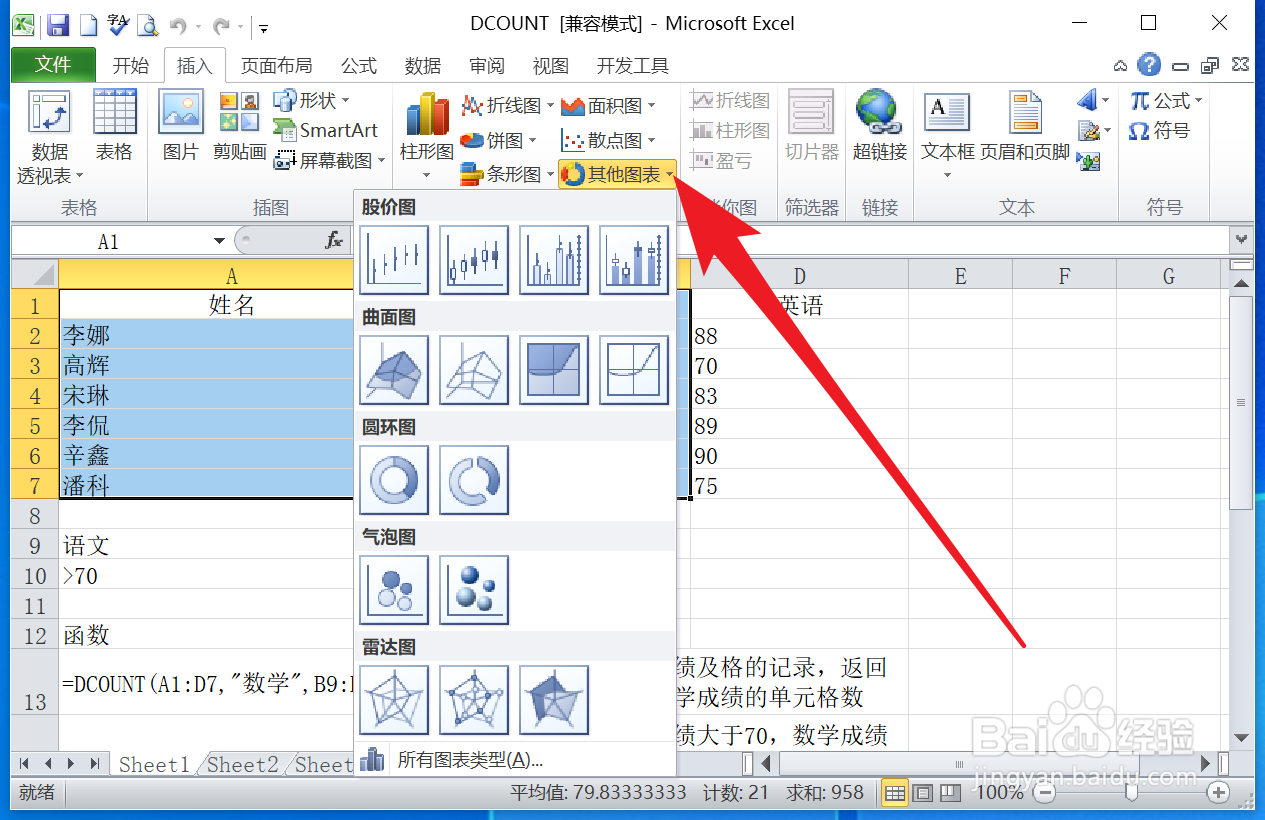1265x820 pixels.
Task: Pick the contour surface chart
Action: 554,370
